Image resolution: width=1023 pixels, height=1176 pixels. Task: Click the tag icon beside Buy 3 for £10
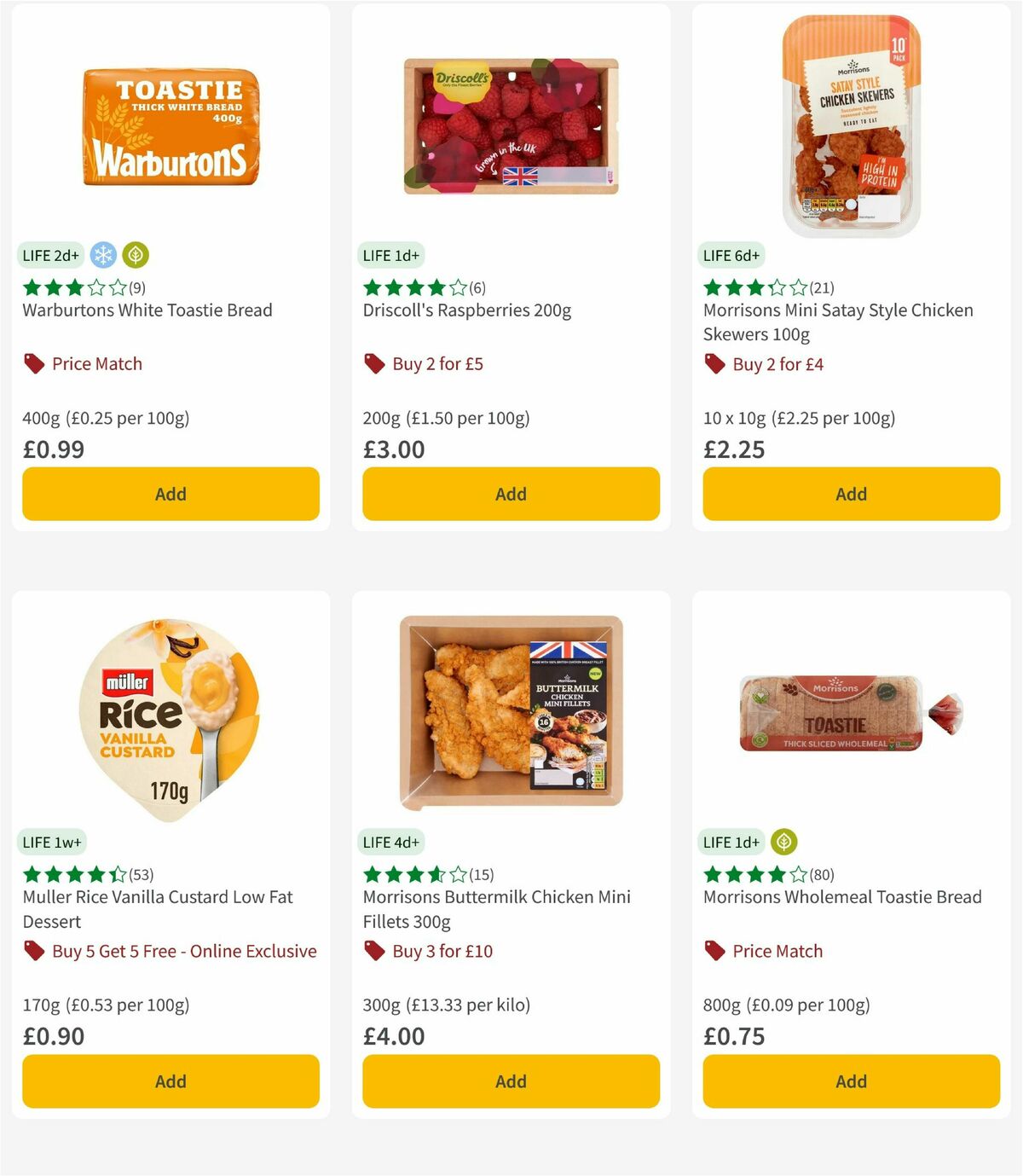[x=373, y=950]
